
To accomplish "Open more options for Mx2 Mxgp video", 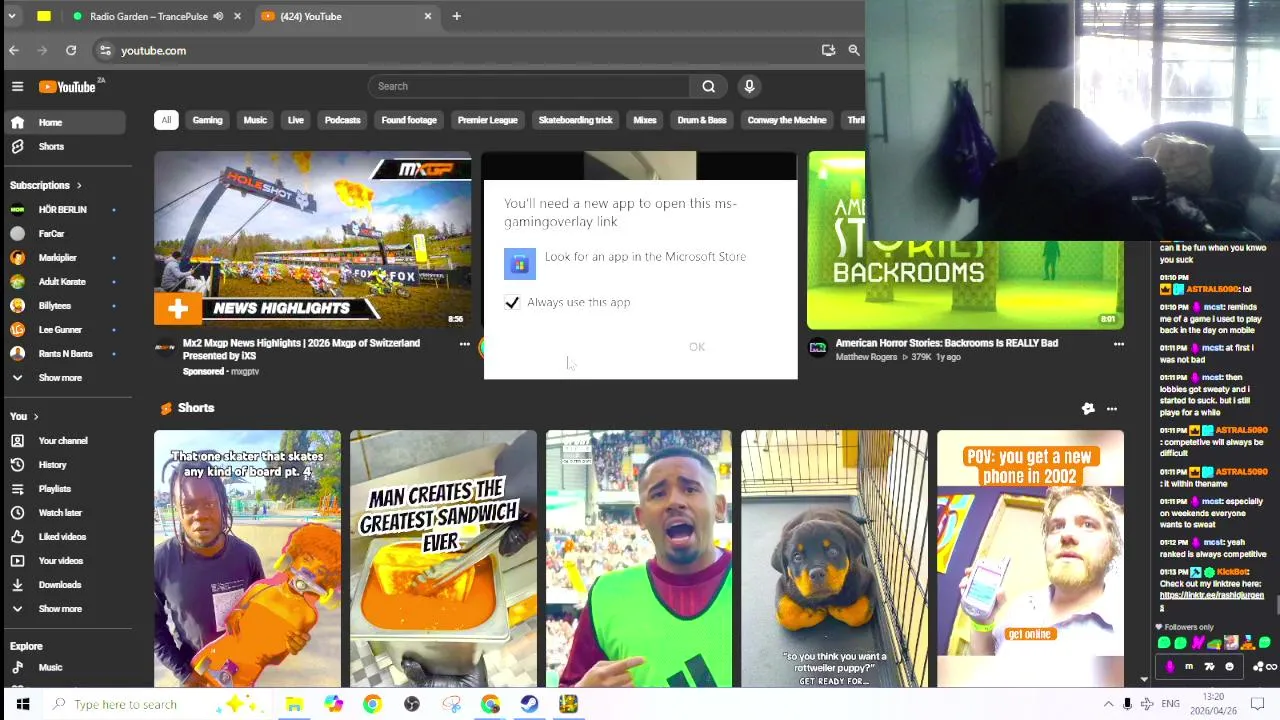I will pyautogui.click(x=464, y=344).
